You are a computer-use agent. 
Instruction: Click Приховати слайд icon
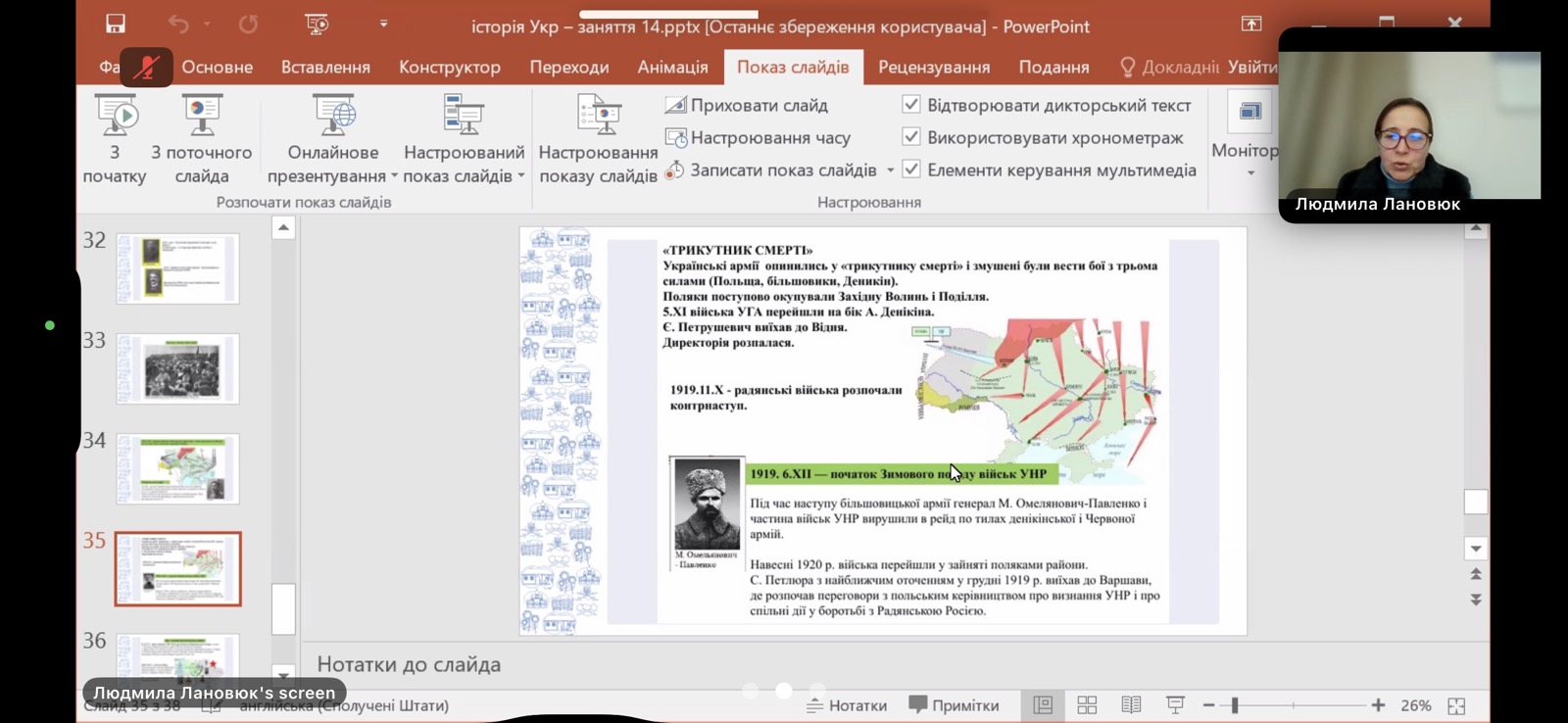[676, 105]
